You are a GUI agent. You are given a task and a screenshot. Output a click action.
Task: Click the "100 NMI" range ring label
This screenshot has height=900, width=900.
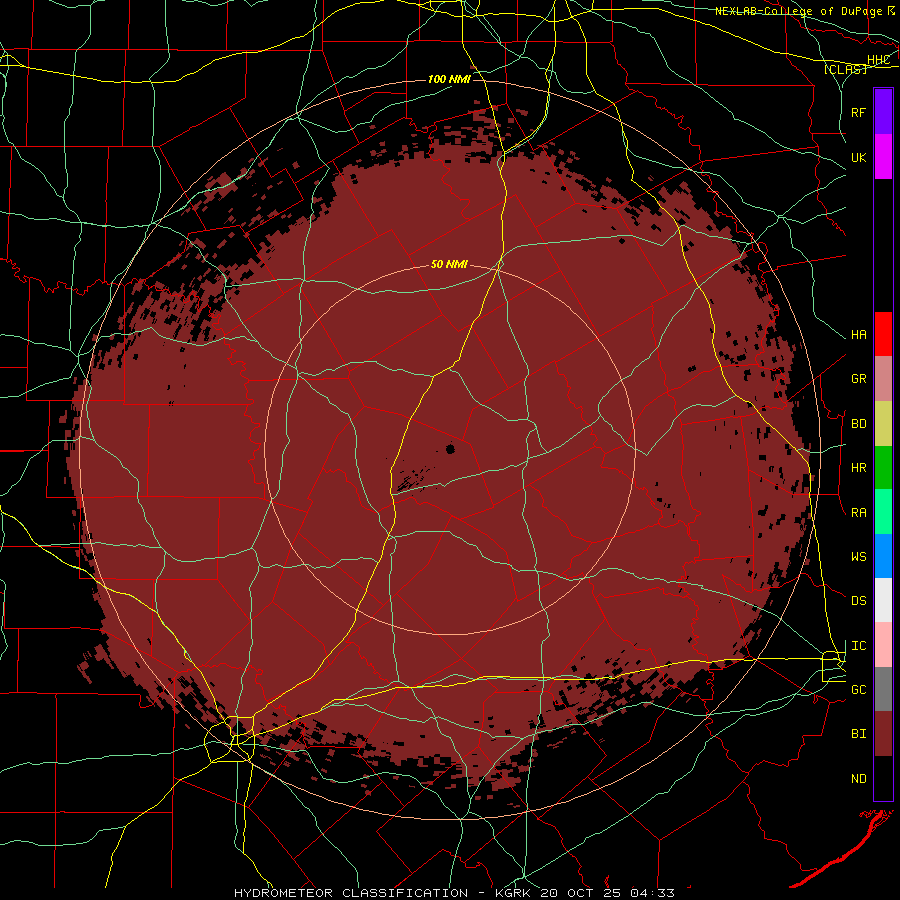[x=449, y=79]
